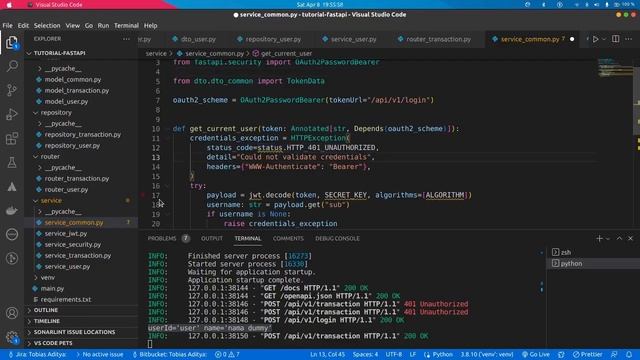Create a new terminal with plus icon

(599, 238)
